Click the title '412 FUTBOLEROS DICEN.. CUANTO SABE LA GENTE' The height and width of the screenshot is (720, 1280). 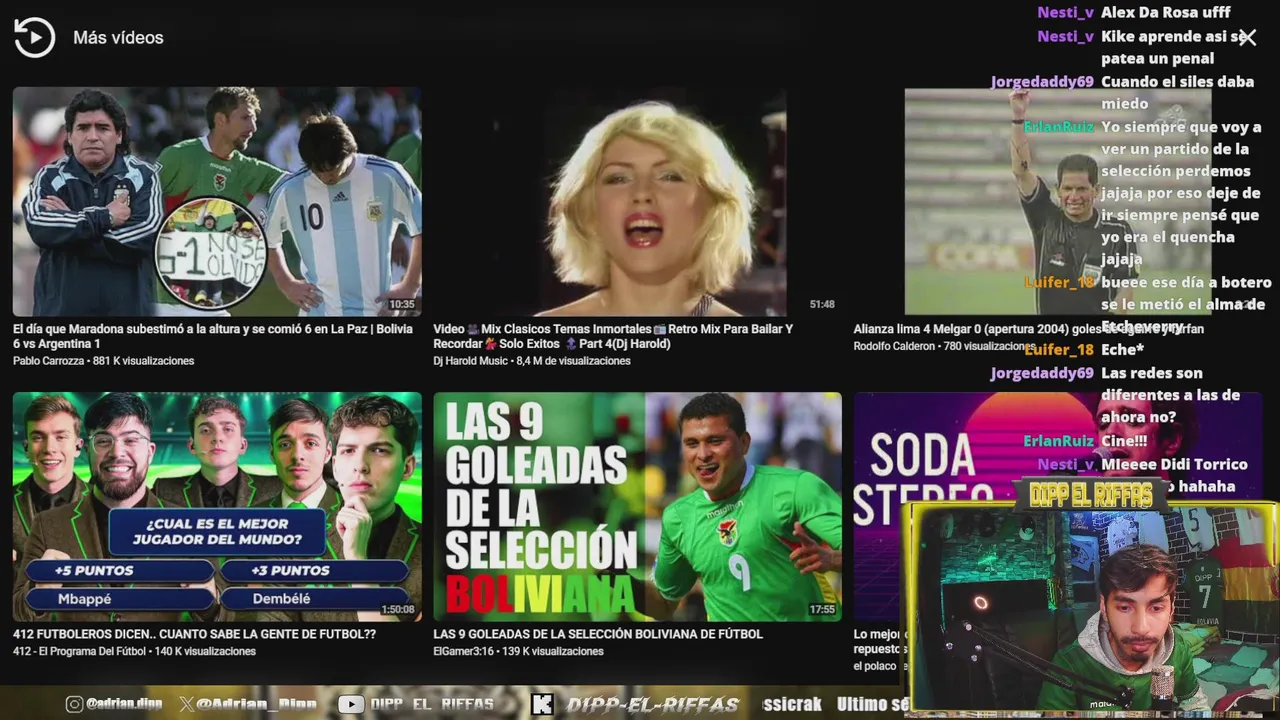click(195, 634)
